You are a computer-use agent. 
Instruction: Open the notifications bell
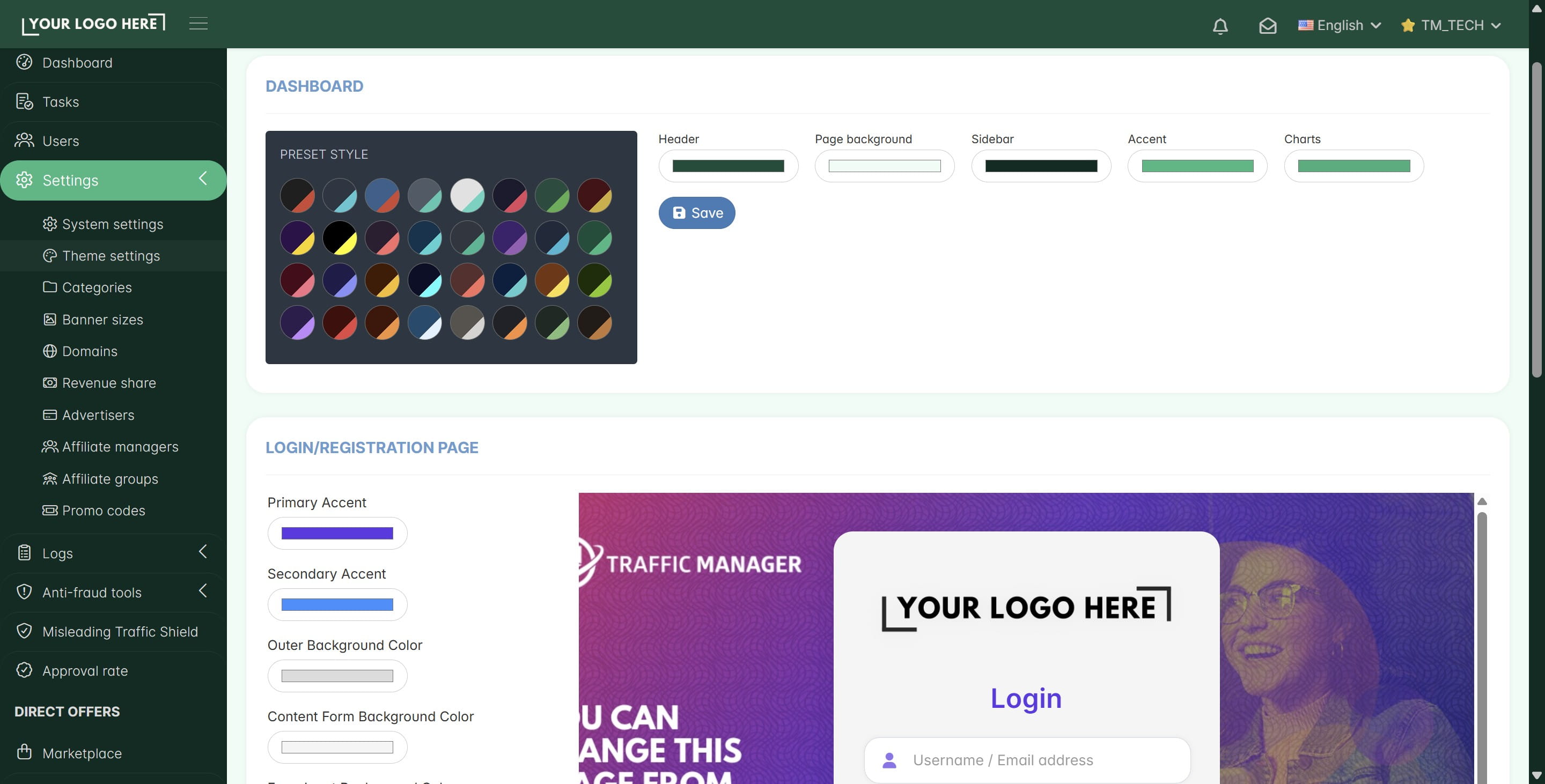[1220, 26]
